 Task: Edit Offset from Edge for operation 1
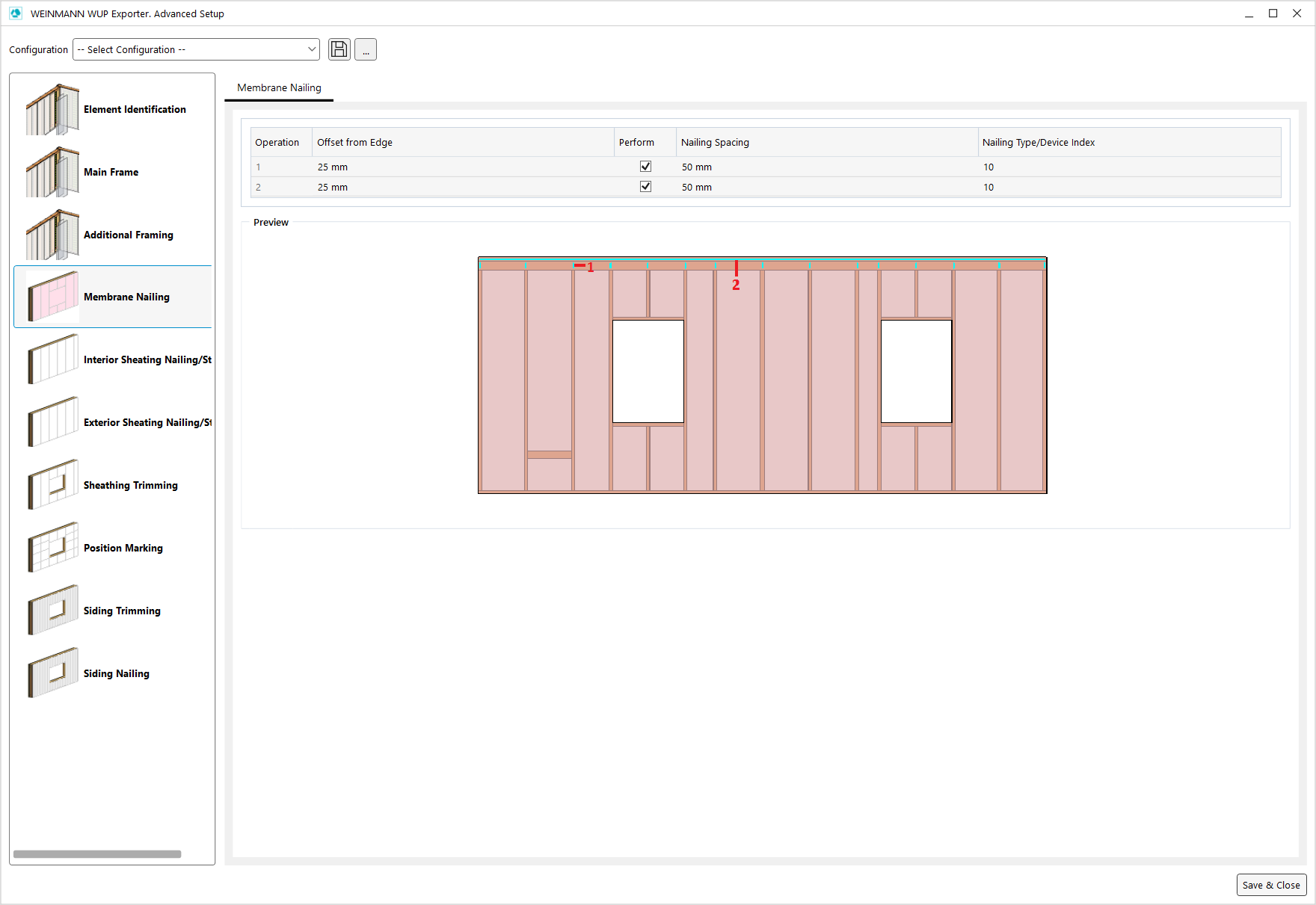coord(462,167)
